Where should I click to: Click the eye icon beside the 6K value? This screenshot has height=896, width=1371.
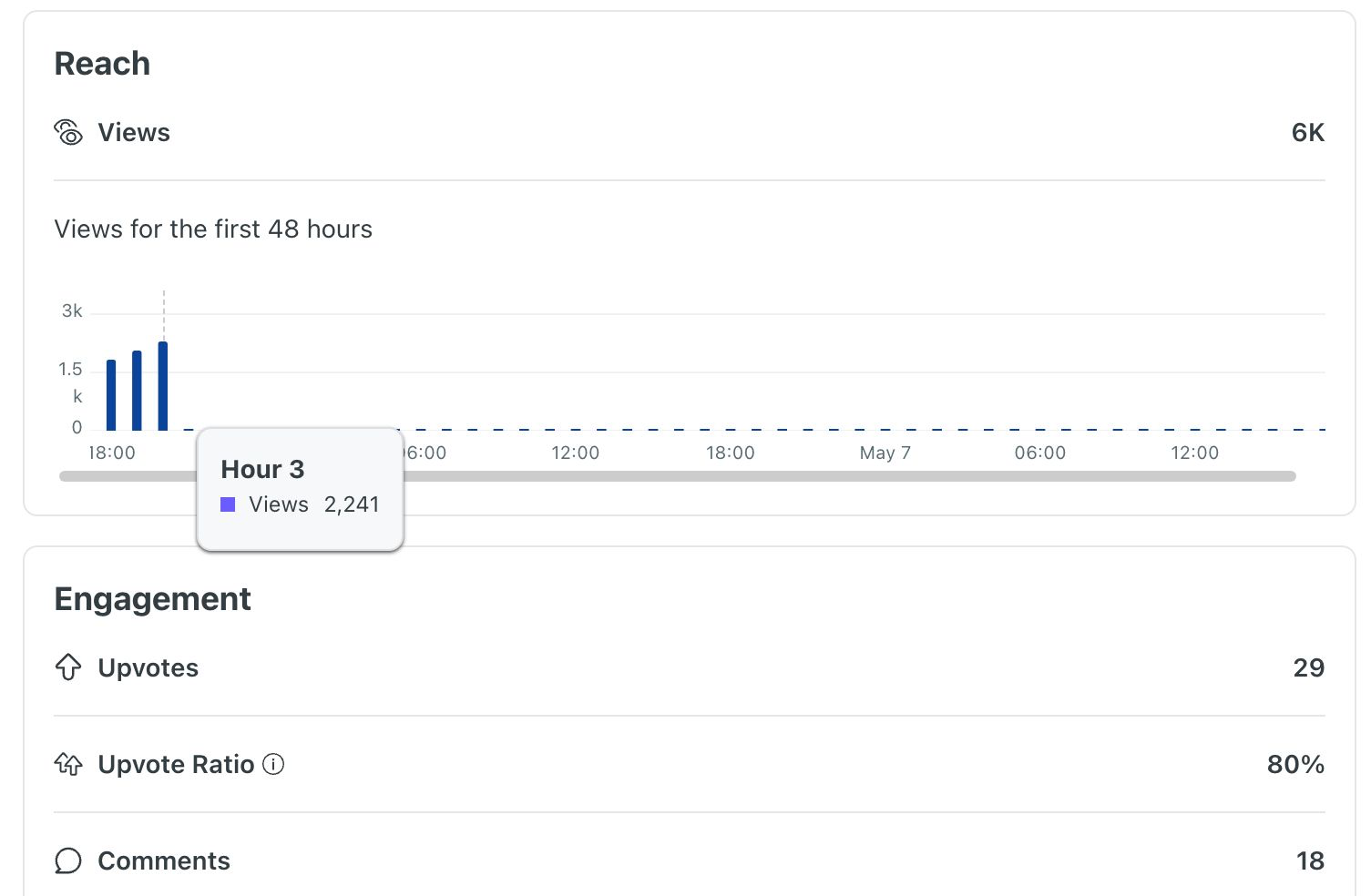point(68,132)
